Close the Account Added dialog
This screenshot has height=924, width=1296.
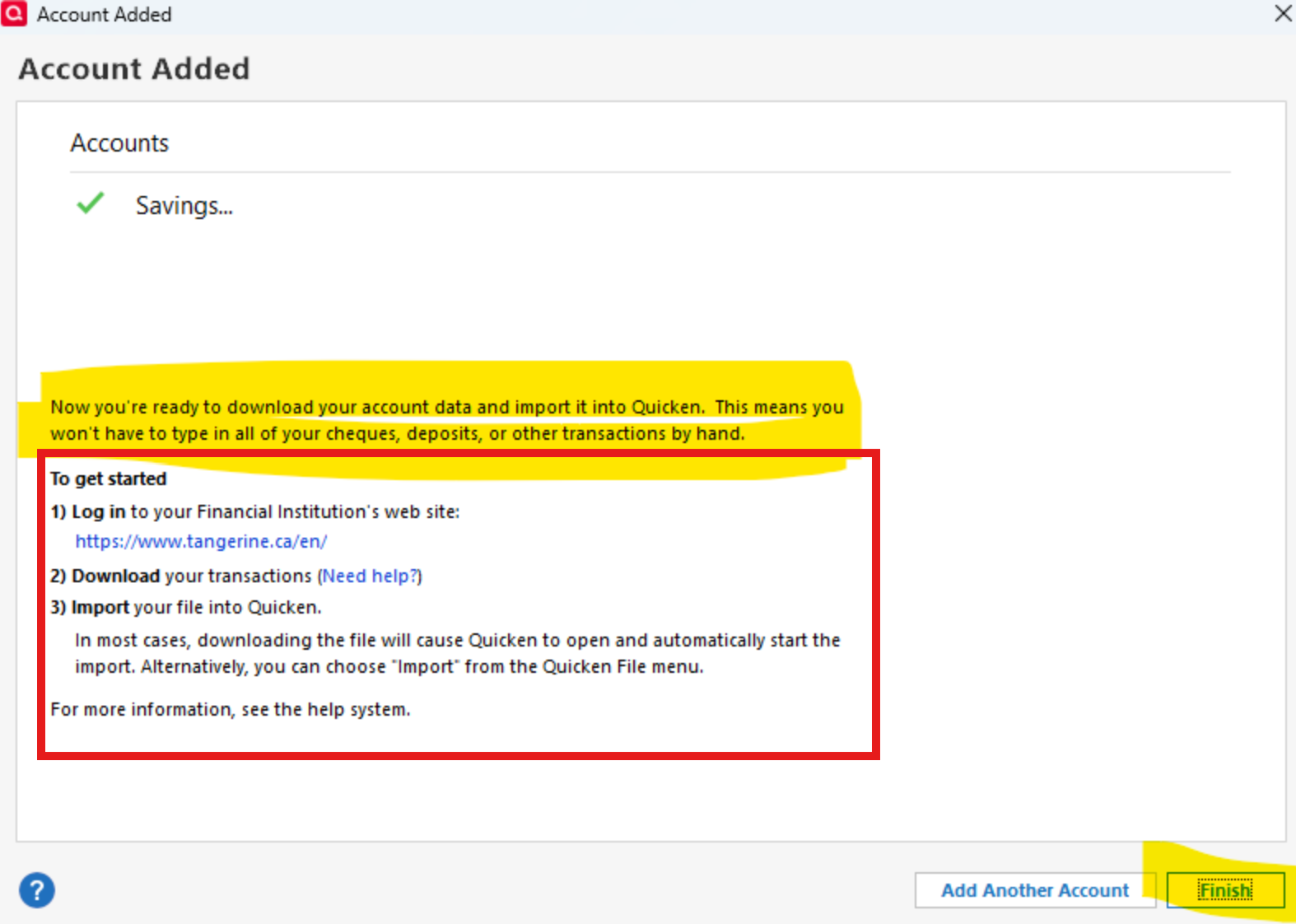pyautogui.click(x=1283, y=13)
